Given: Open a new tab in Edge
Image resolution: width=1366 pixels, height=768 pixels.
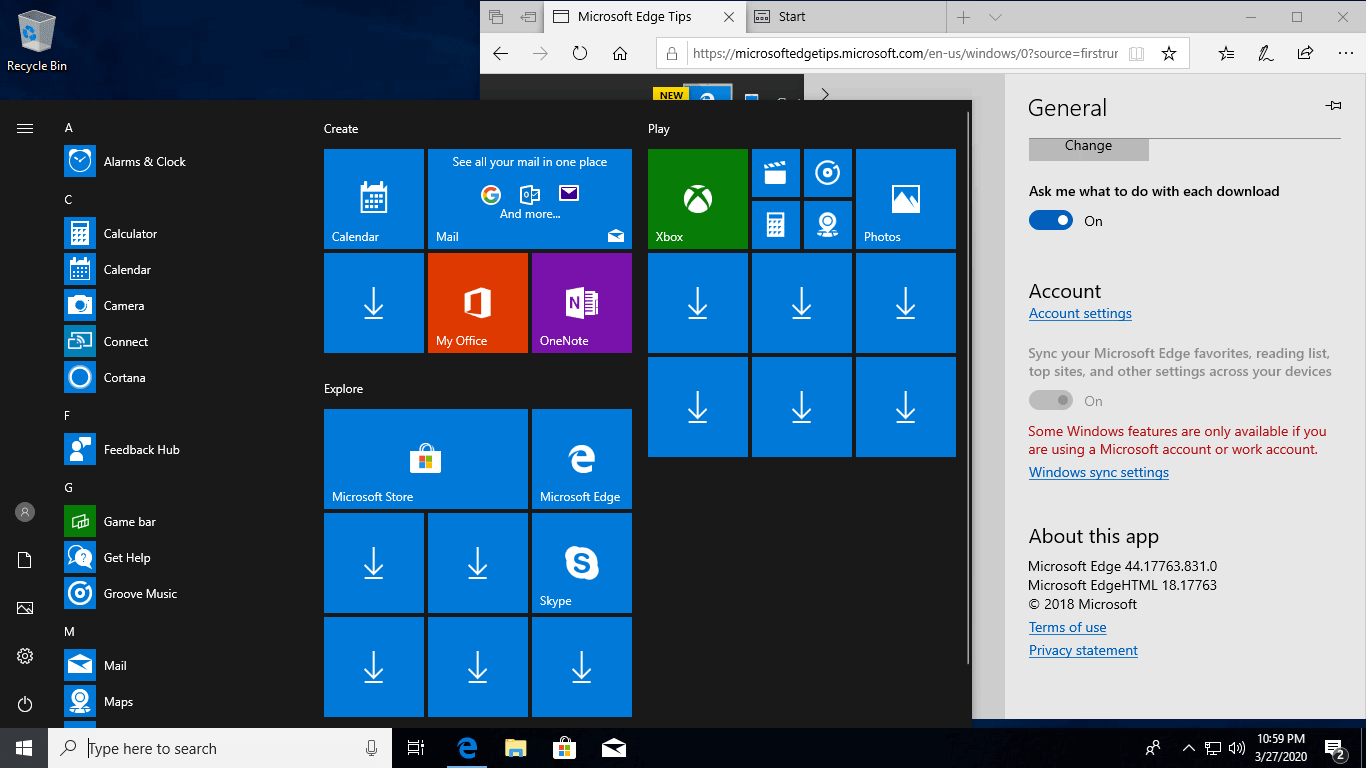Looking at the screenshot, I should pyautogui.click(x=964, y=17).
